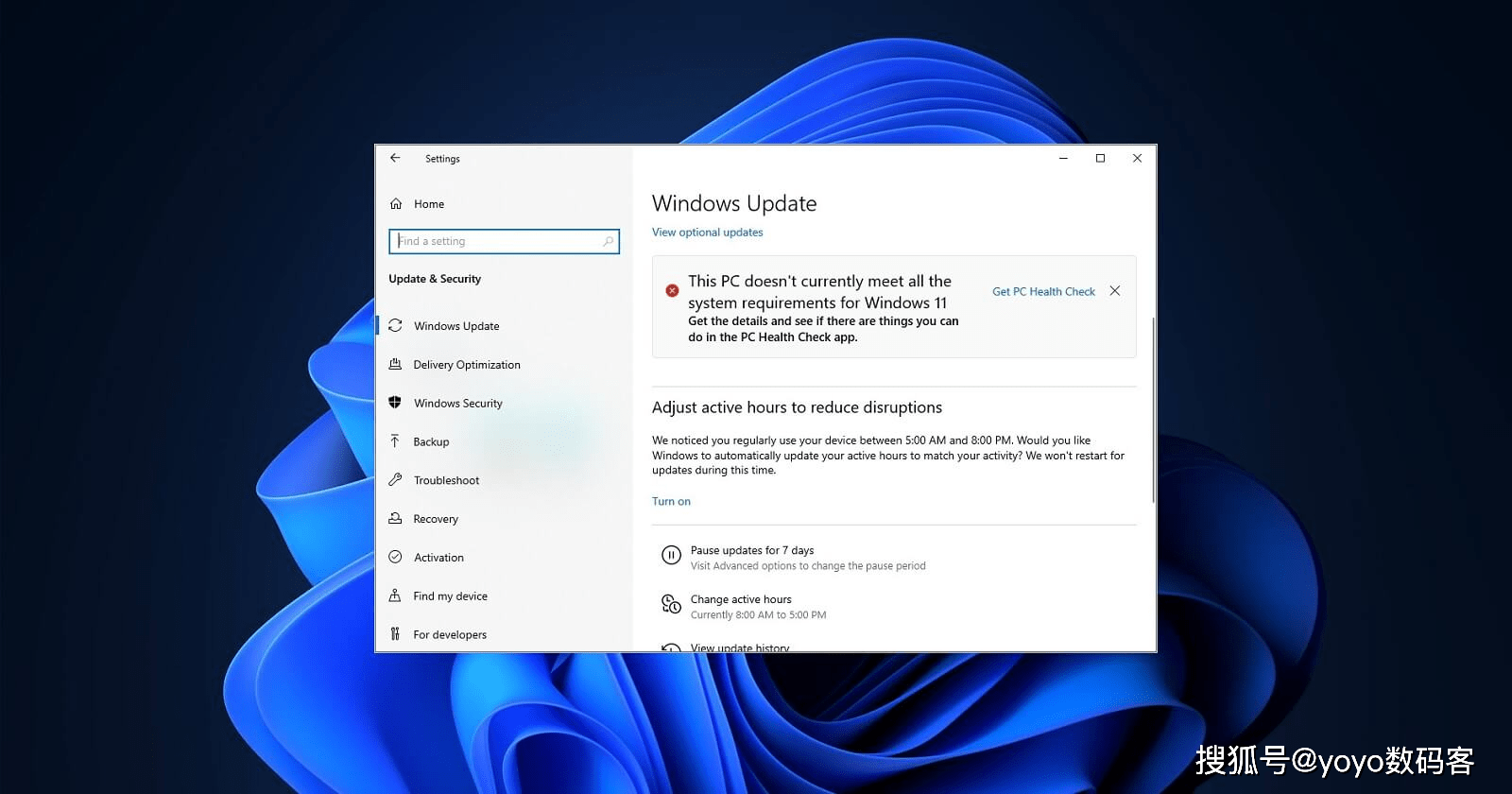This screenshot has width=1512, height=794.
Task: Click the Troubleshoot wrench icon
Action: click(x=395, y=480)
